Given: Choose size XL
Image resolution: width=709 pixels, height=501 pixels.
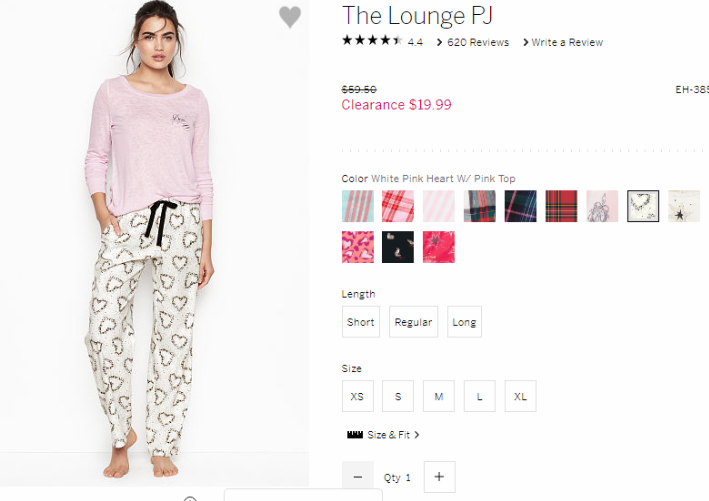Looking at the screenshot, I should (x=520, y=396).
